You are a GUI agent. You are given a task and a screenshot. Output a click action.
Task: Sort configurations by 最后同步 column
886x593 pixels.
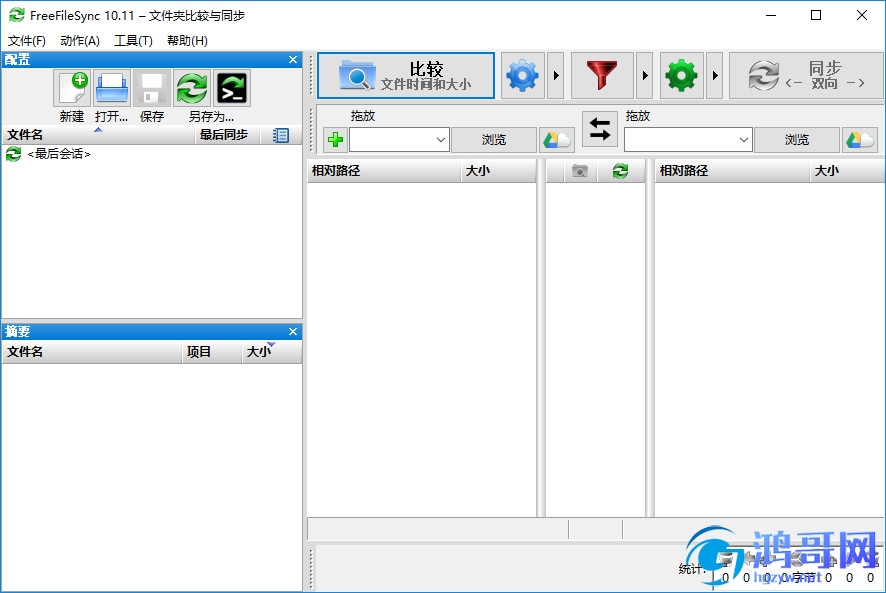(228, 135)
